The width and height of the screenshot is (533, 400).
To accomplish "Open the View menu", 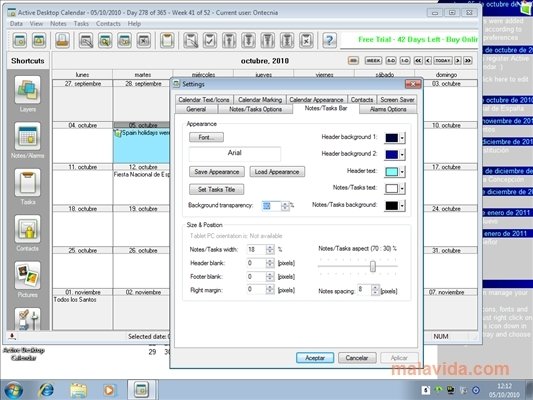I will click(x=36, y=23).
